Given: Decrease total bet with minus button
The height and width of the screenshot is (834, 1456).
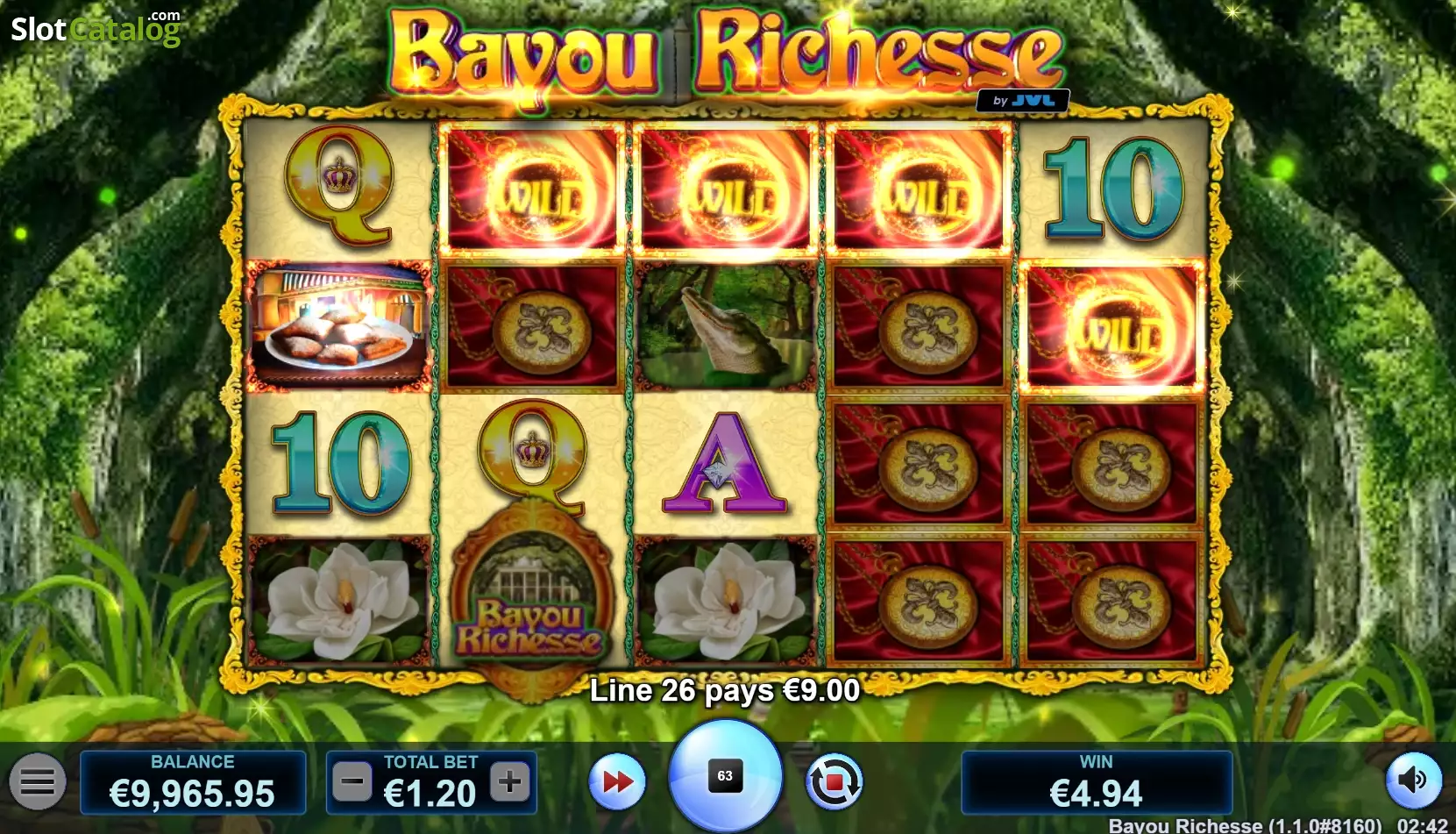Looking at the screenshot, I should pos(353,781).
